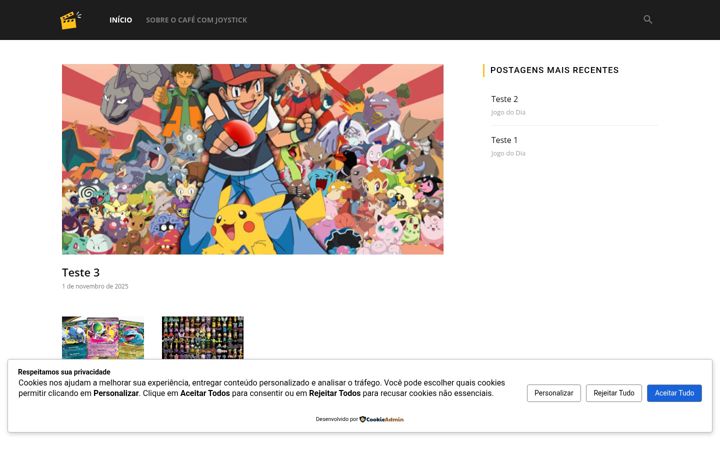Image resolution: width=720 pixels, height=450 pixels.
Task: Click the POSTAGENS MAIS RECENTES heading
Action: point(554,70)
